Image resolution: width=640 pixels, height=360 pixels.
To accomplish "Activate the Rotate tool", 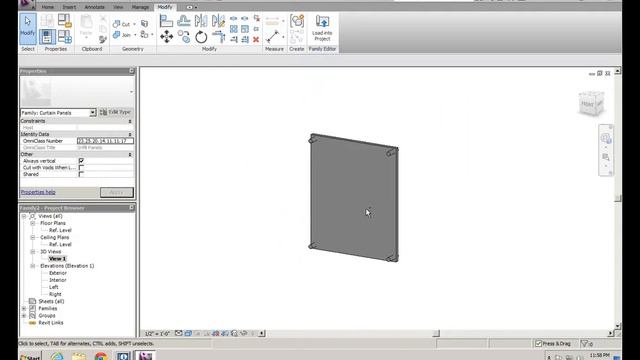I will click(201, 37).
